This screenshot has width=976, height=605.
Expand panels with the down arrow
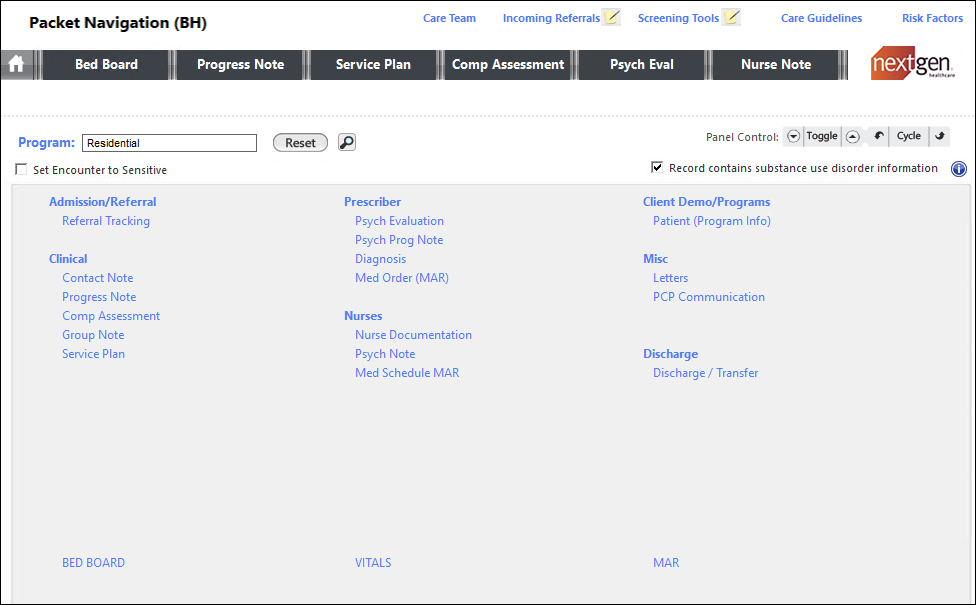click(x=793, y=137)
